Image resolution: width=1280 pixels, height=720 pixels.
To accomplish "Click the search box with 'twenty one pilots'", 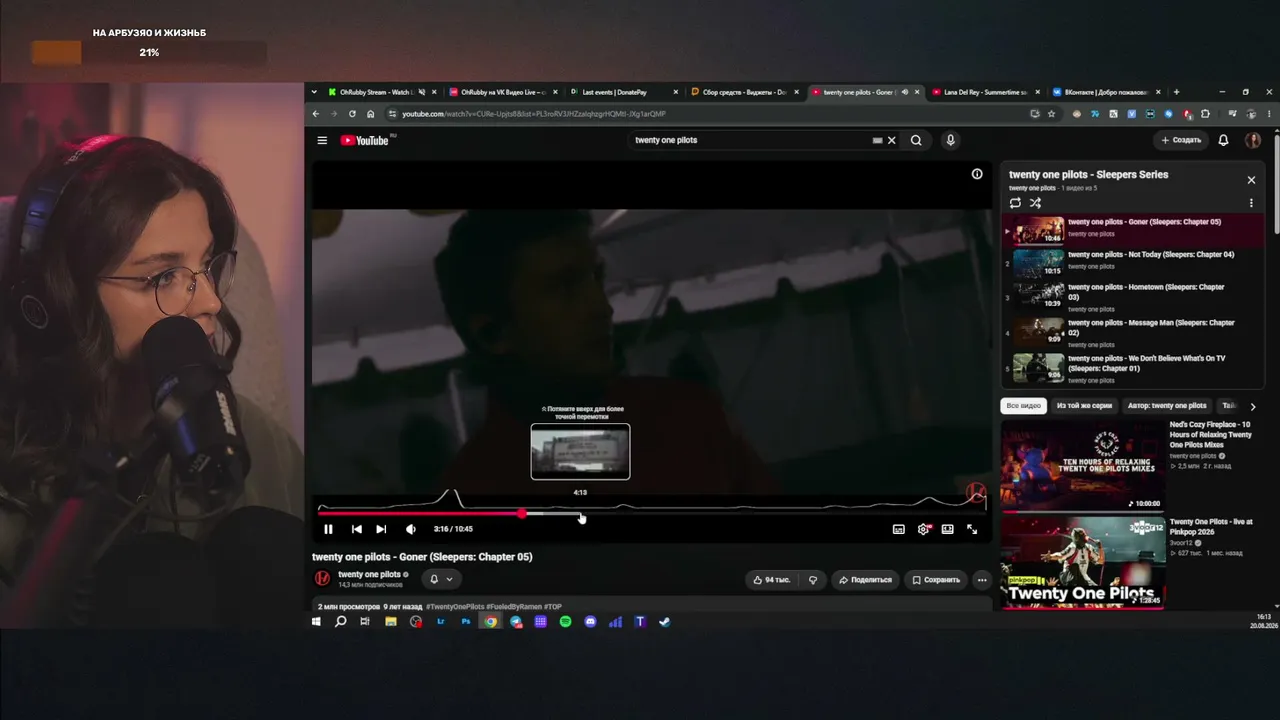I will tap(750, 140).
